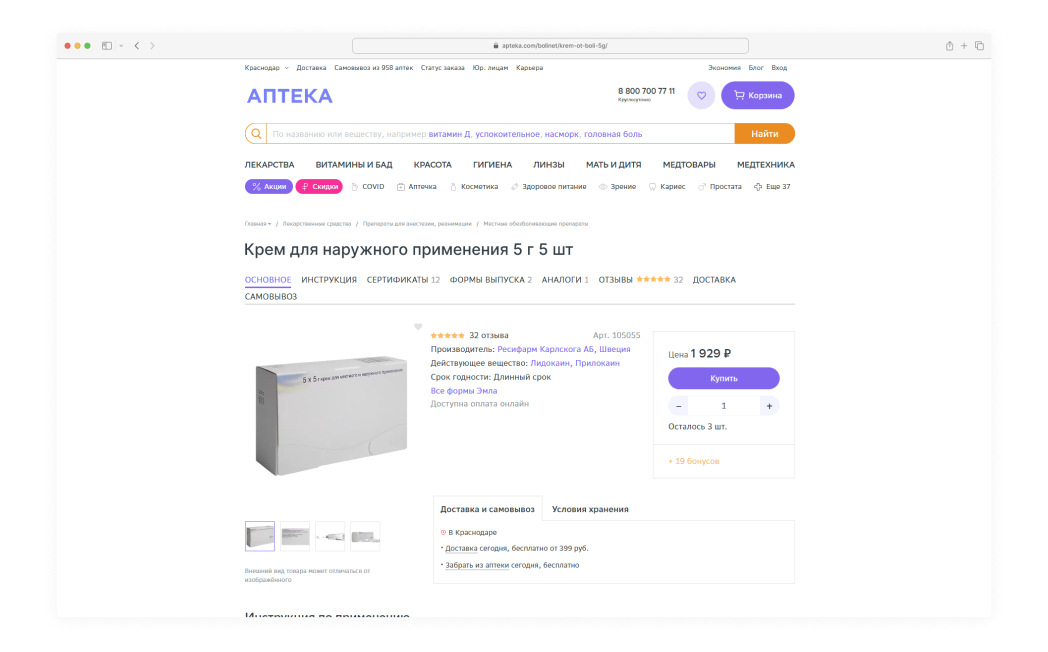The image size is (1048, 652).
Task: Open the Корзина cart button
Action: (757, 96)
